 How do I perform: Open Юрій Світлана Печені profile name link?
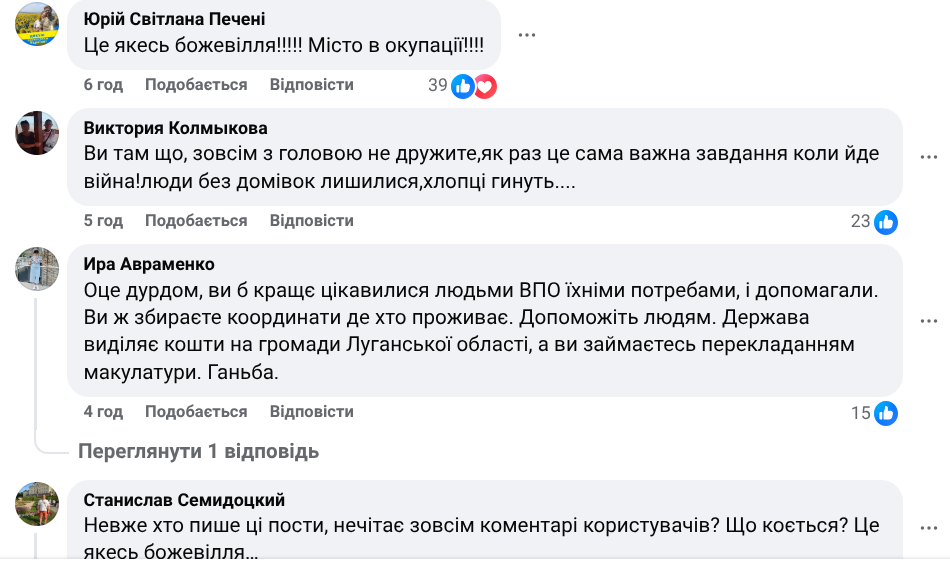pyautogui.click(x=175, y=20)
